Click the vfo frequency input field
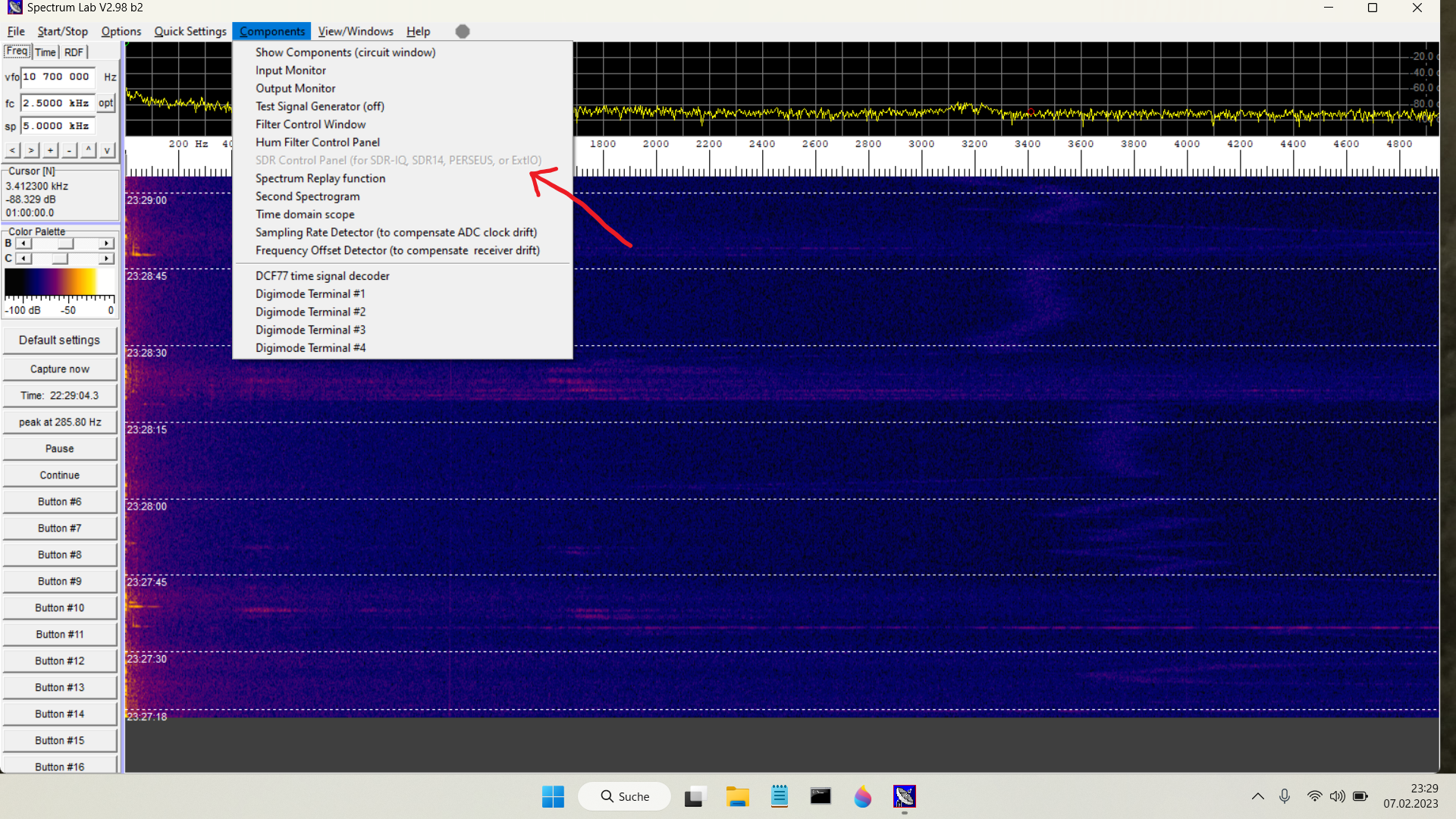 (x=58, y=77)
